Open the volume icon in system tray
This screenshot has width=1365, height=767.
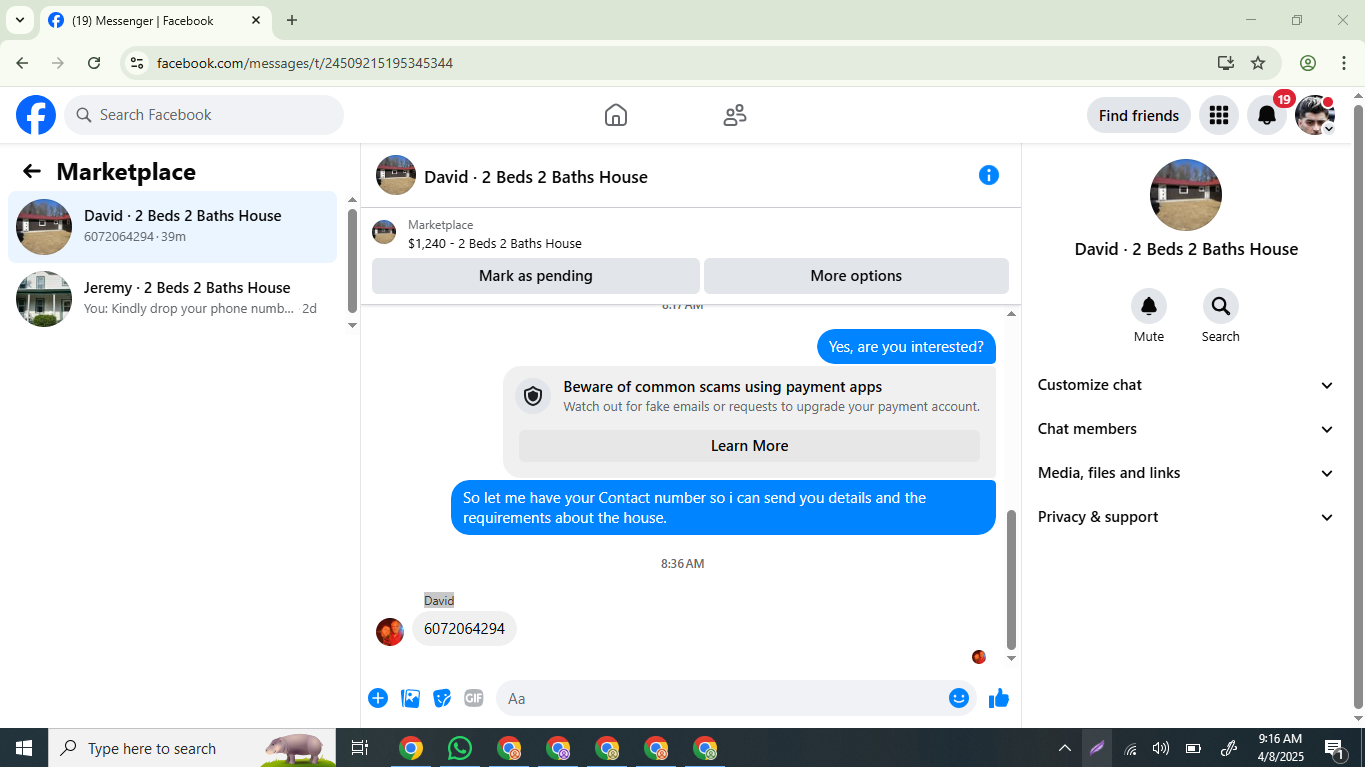click(x=1161, y=748)
